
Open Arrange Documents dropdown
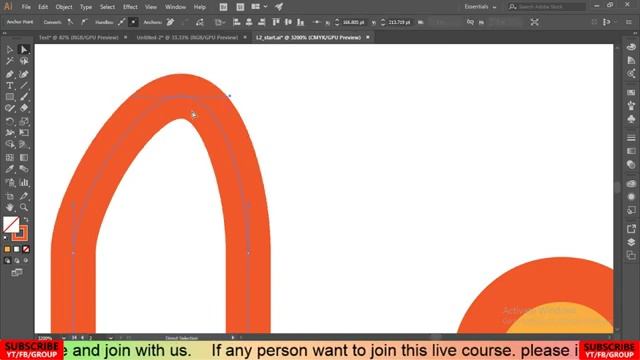[259, 7]
